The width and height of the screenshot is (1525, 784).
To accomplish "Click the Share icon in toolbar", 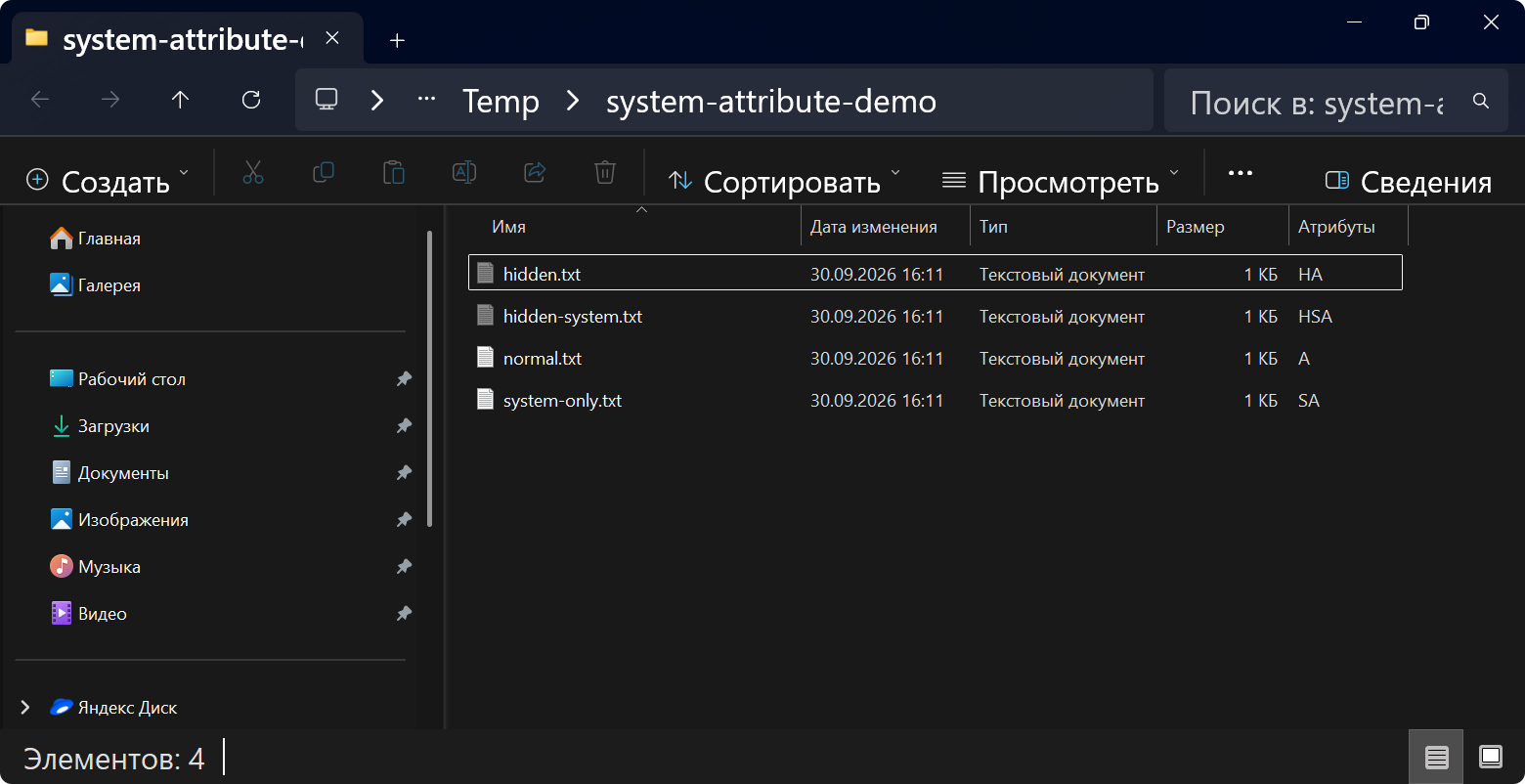I will click(535, 173).
